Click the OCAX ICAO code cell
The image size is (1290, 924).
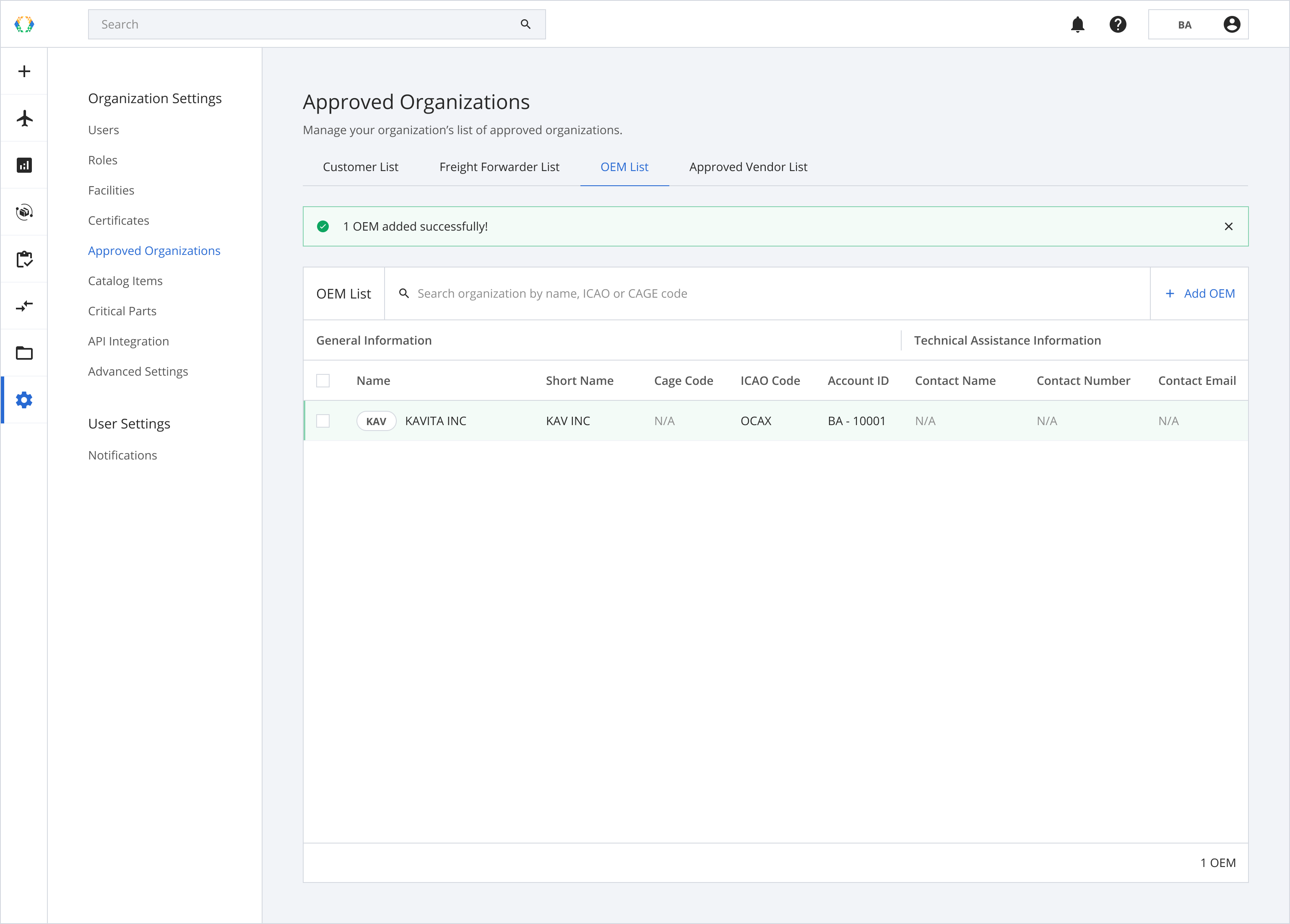[x=756, y=421]
